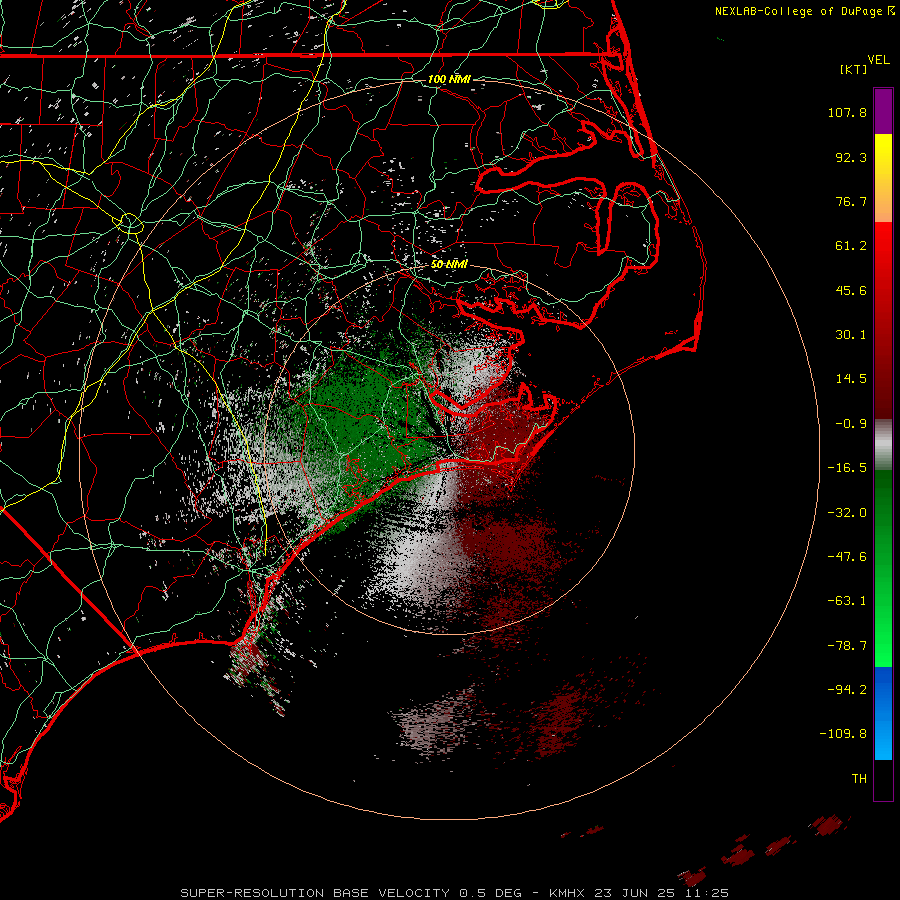This screenshot has height=900, width=900.
Task: Pick the -78.7 scale value
Action: pos(847,646)
